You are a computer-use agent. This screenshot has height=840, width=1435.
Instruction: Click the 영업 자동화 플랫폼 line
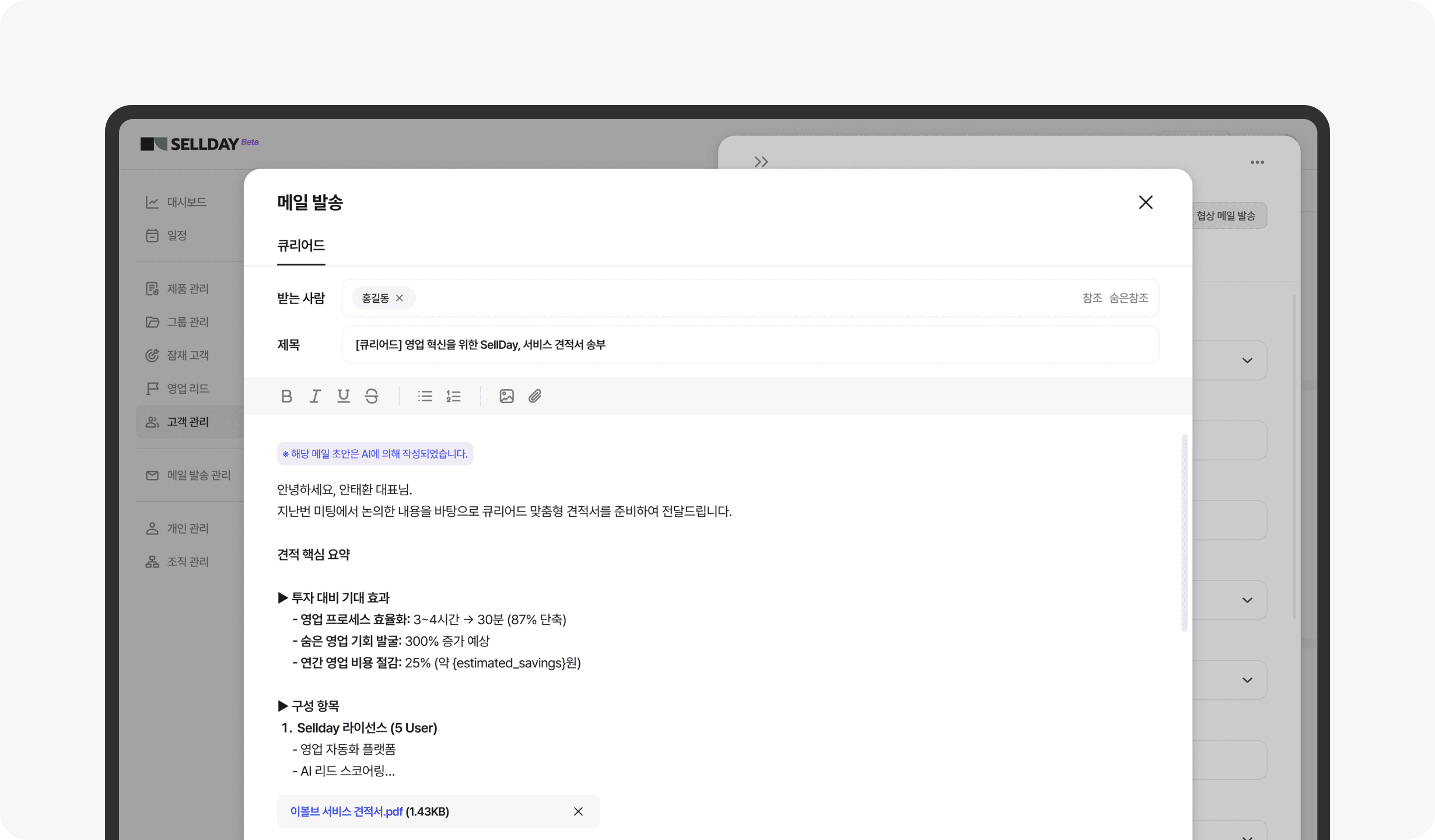coord(344,749)
